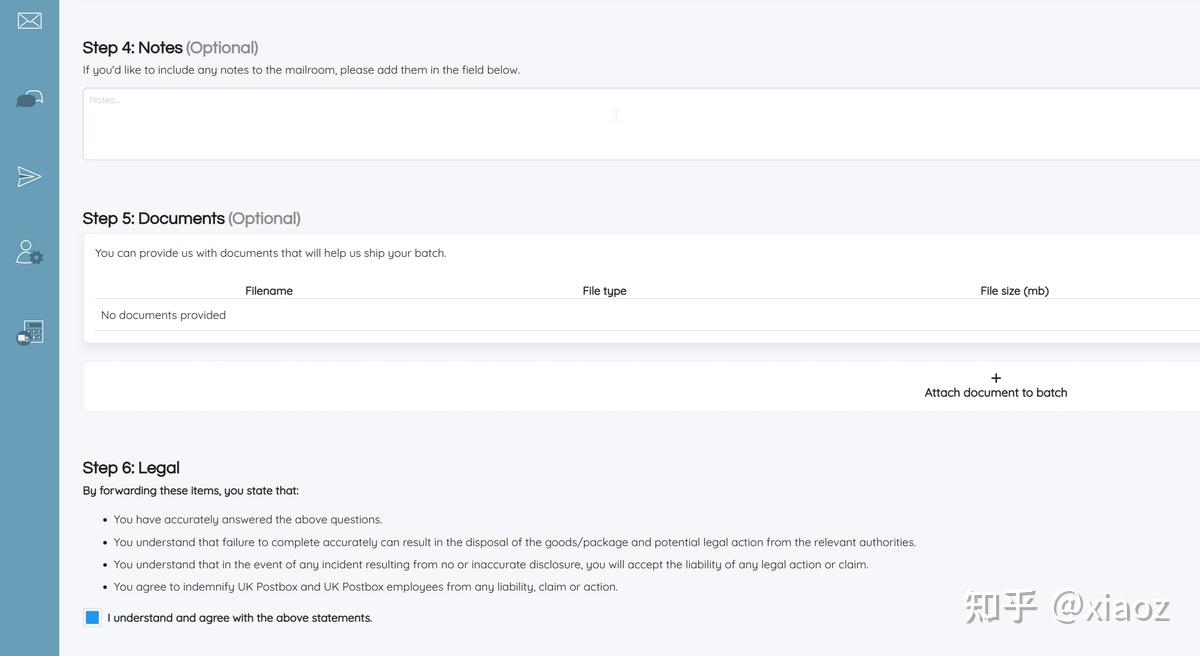Click the Filename column header
This screenshot has height=656, width=1200.
269,291
